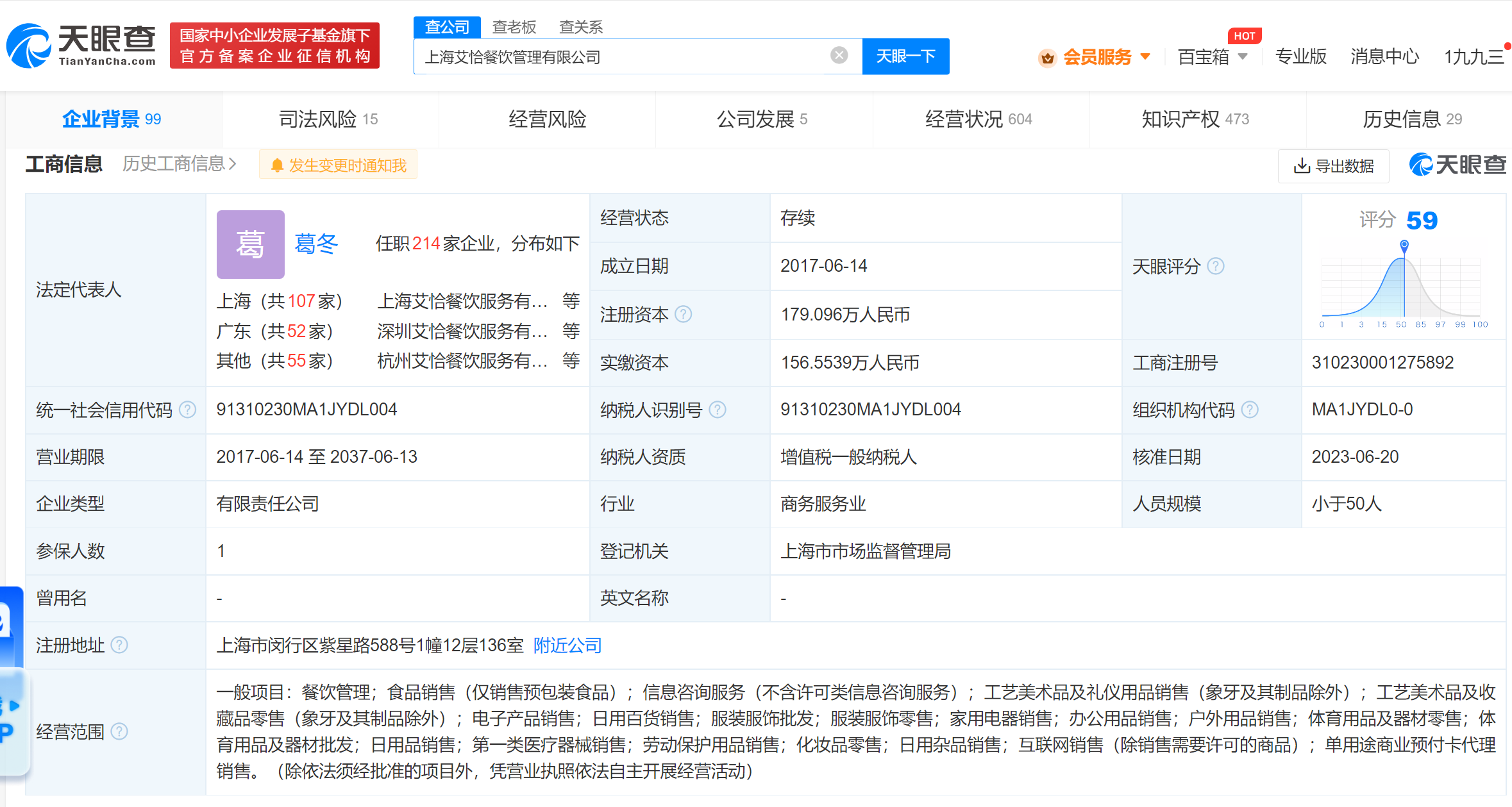Select the 查老板 search tab
Viewport: 1512px width, 807px height.
tap(514, 27)
